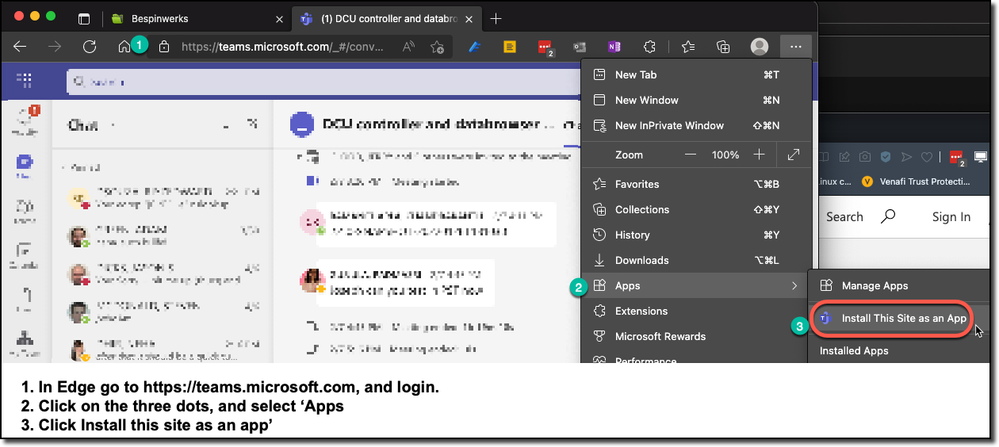Open the Favorites list toolbar icon
The width and height of the screenshot is (999, 447).
coord(688,46)
